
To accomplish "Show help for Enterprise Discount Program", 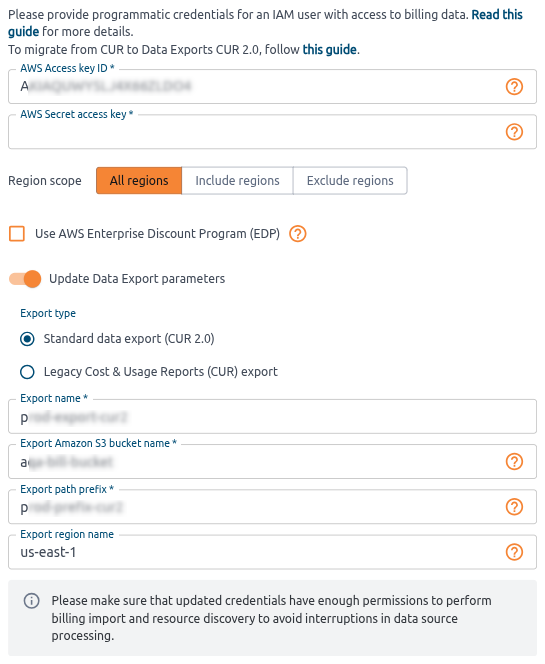I will coord(298,234).
